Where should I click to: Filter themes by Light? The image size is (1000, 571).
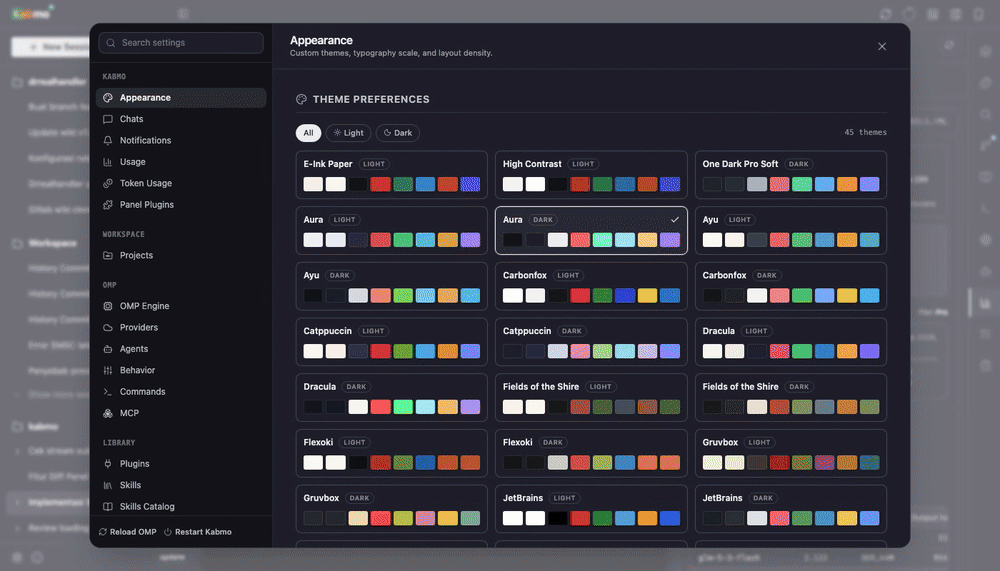[349, 133]
